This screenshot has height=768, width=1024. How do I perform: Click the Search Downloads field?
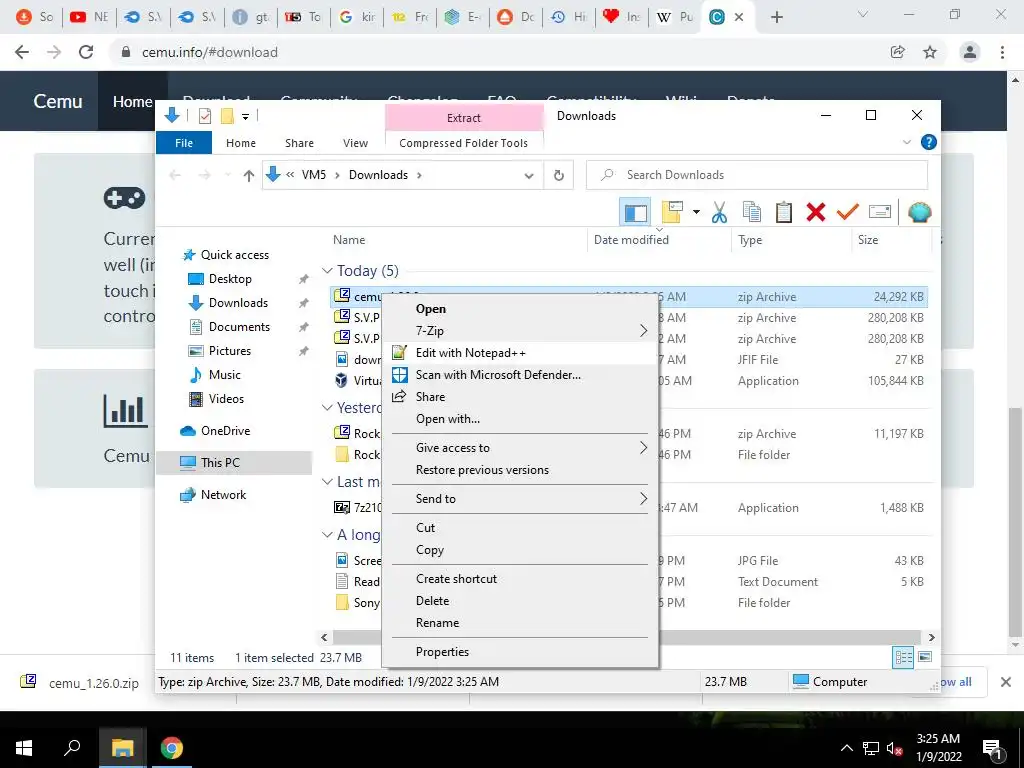click(x=756, y=175)
